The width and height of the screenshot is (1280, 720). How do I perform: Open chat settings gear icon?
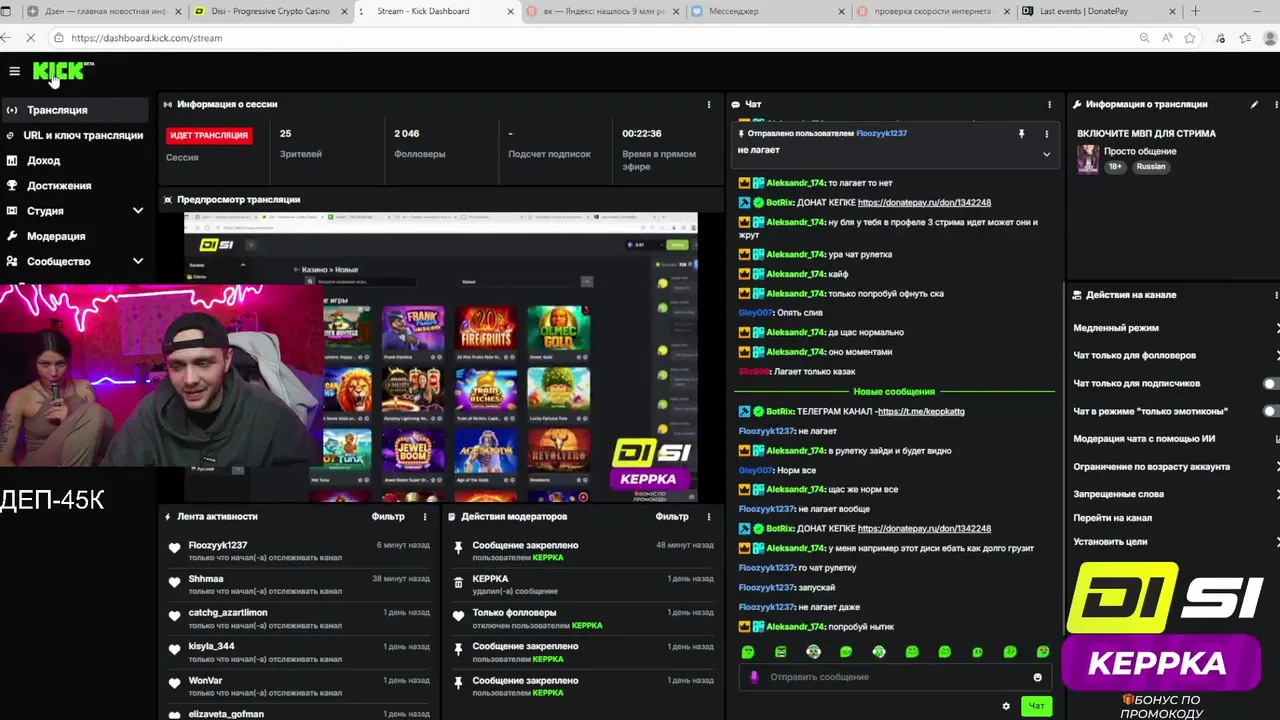(1006, 706)
